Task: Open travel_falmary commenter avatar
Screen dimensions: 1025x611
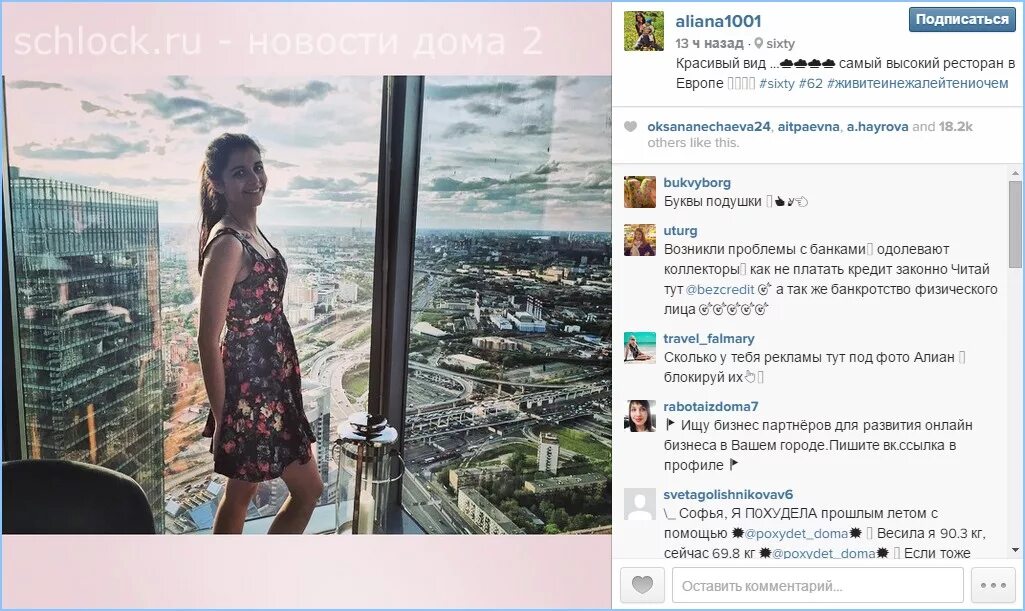Action: (x=640, y=348)
